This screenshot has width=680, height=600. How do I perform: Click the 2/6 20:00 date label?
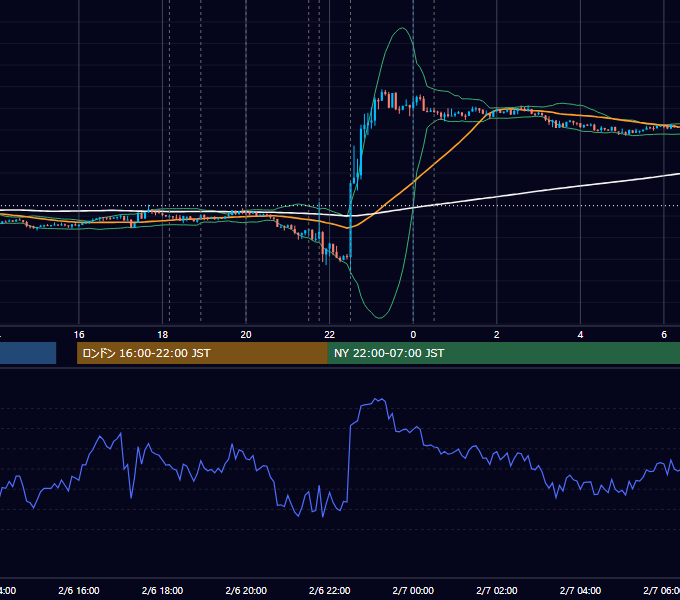click(x=246, y=590)
